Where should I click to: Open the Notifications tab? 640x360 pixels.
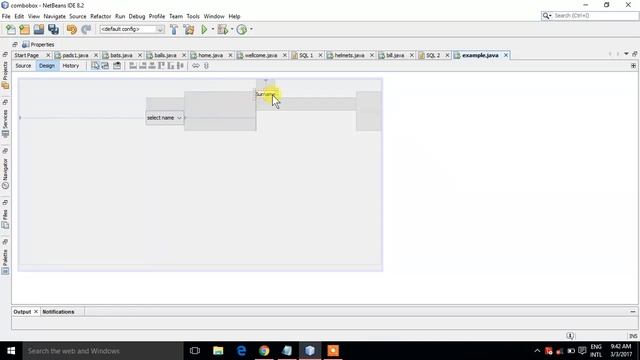(x=58, y=312)
